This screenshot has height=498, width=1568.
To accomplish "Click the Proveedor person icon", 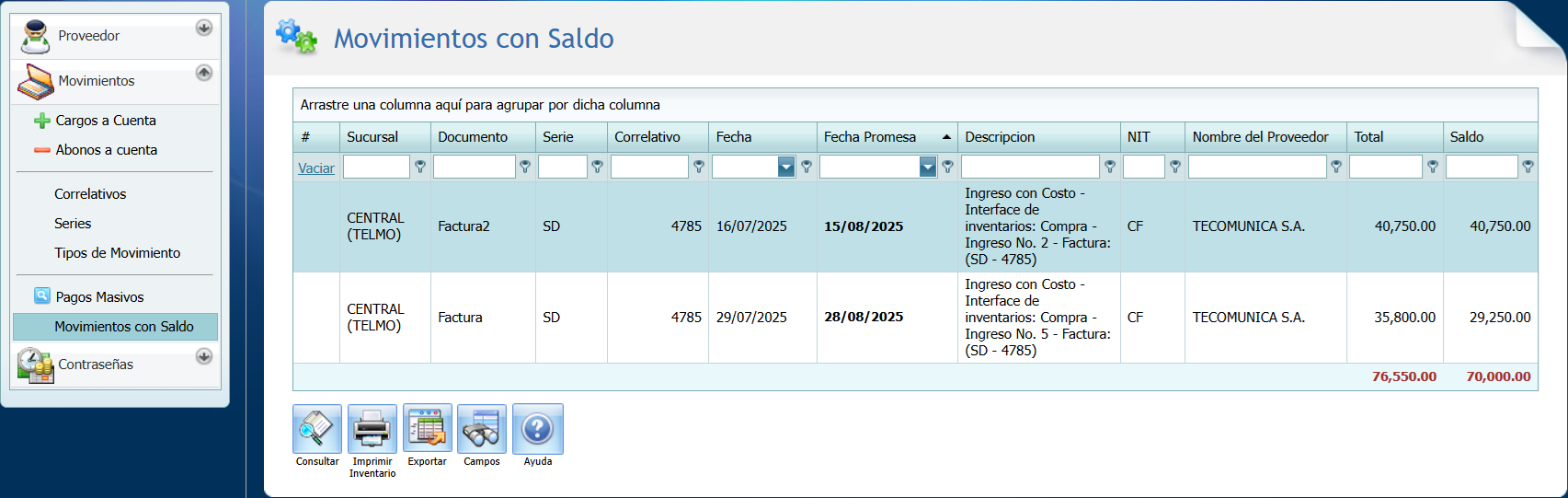I will coord(35,36).
